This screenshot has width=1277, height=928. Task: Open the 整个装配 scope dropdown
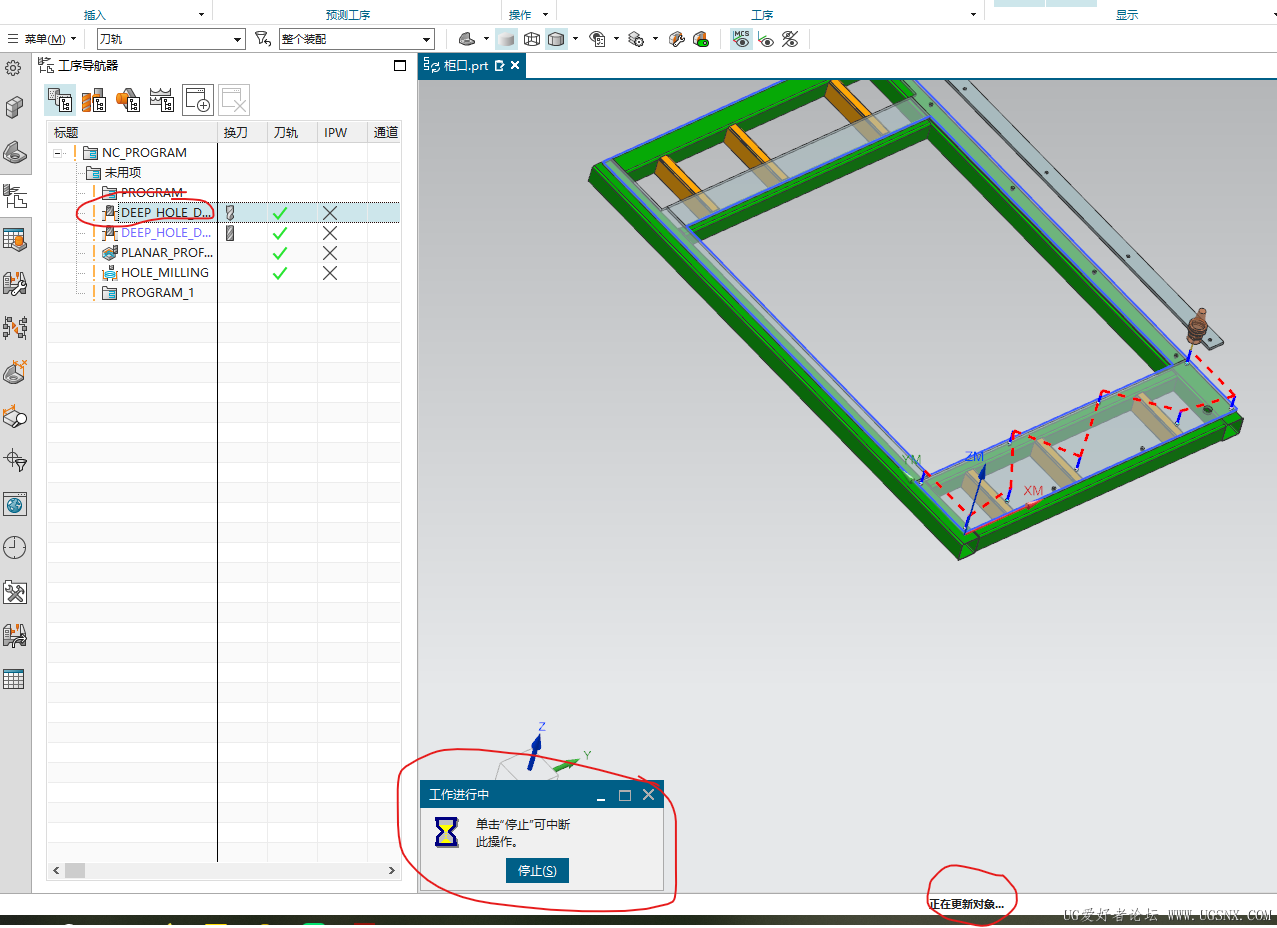click(x=357, y=39)
